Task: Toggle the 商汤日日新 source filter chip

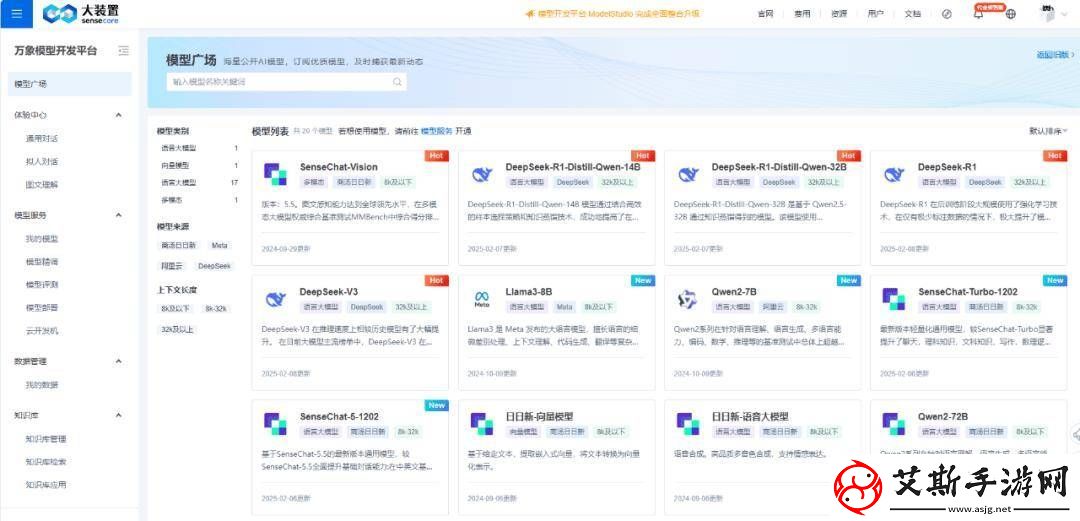Action: pyautogui.click(x=178, y=245)
